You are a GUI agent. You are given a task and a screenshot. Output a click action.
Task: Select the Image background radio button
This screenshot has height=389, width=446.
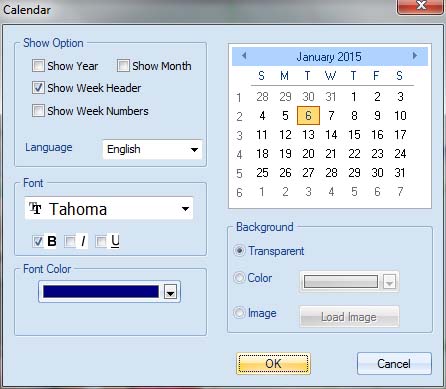[239, 313]
